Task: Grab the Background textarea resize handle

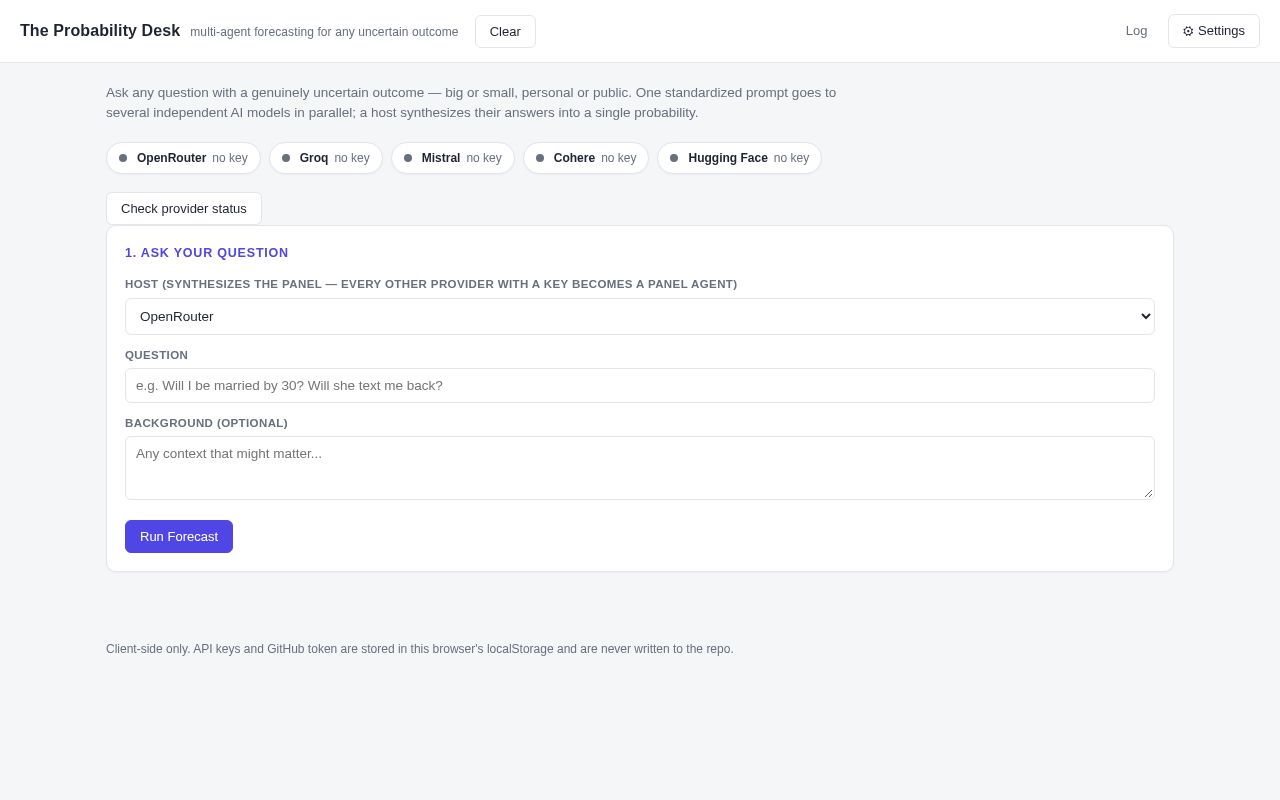Action: click(1148, 493)
